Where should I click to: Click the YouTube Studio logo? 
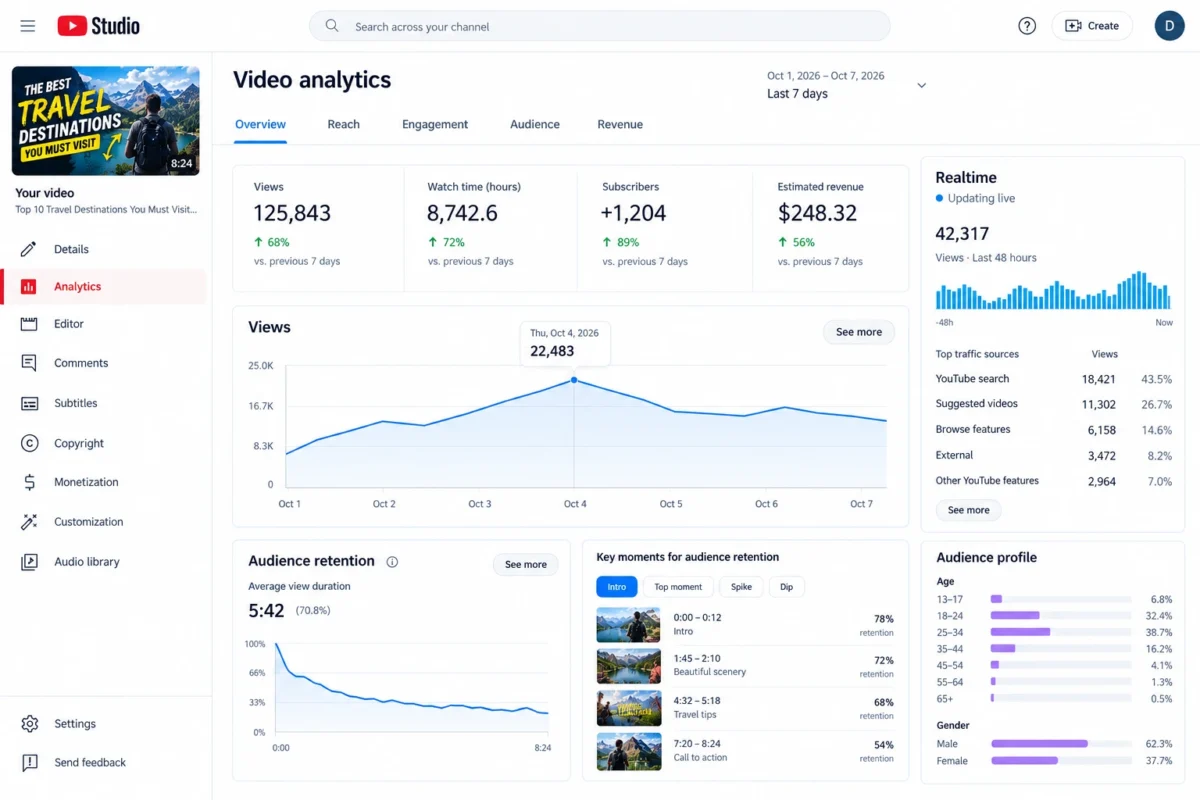click(x=98, y=26)
